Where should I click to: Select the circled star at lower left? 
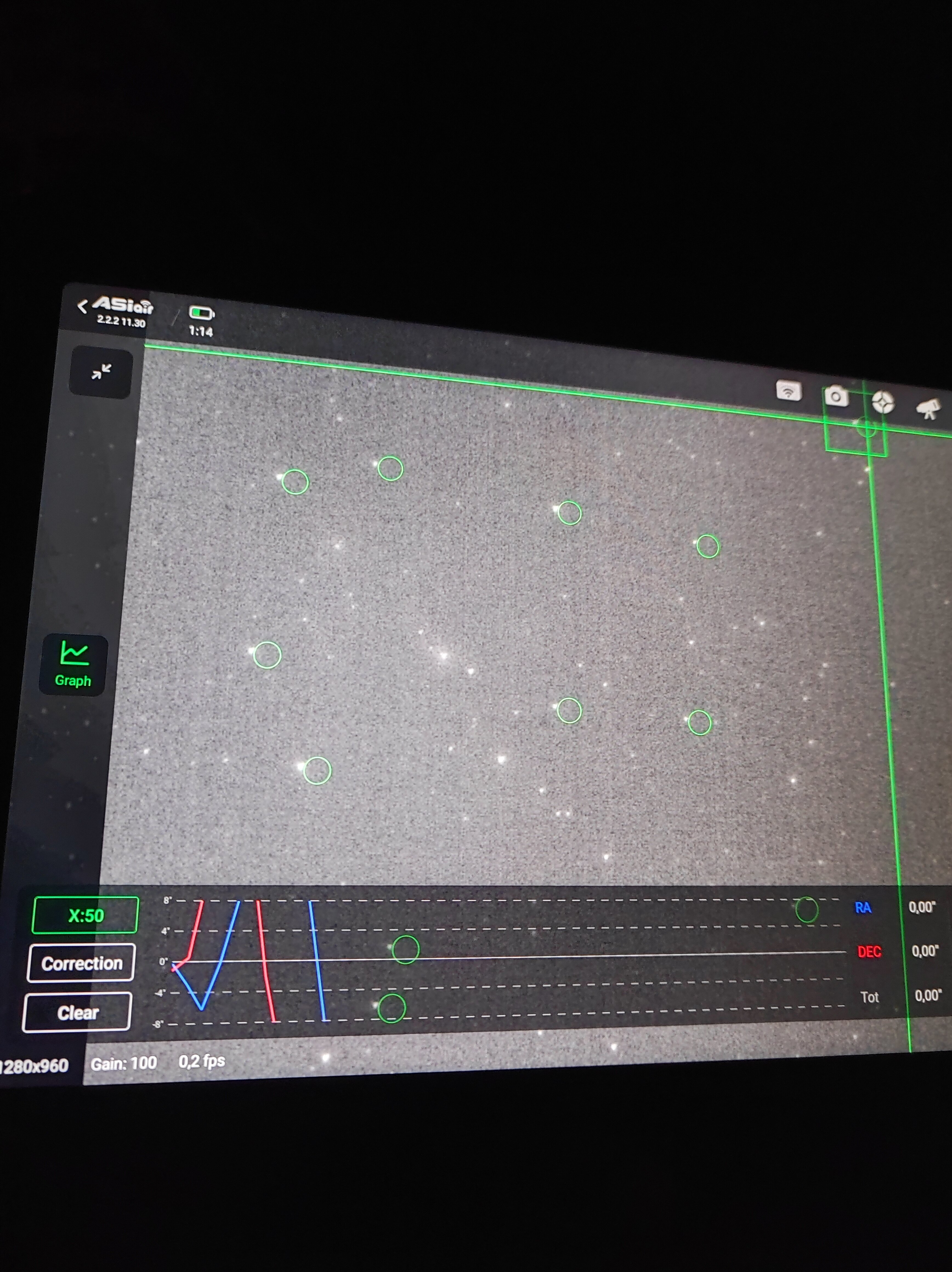pyautogui.click(x=317, y=771)
